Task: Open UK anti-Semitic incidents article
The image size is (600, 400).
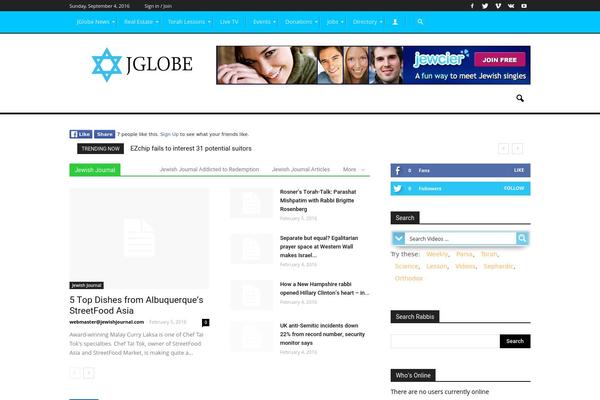Action: click(322, 334)
